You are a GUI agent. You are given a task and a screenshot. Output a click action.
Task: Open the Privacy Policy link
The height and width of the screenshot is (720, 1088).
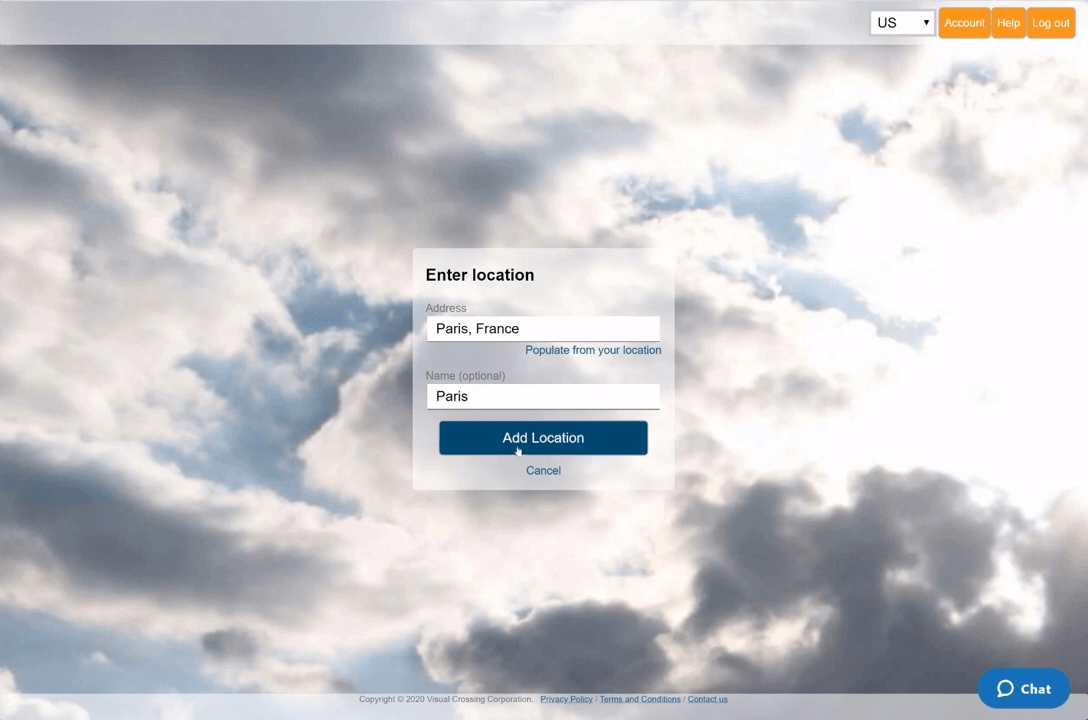pyautogui.click(x=566, y=700)
